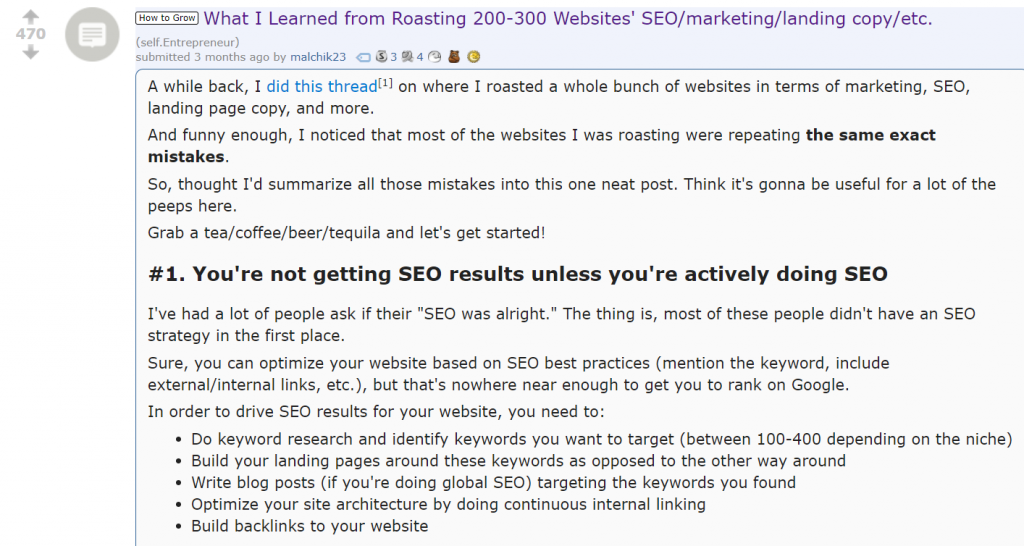Downvote the post with the down arrow
The image size is (1024, 546).
click(31, 52)
